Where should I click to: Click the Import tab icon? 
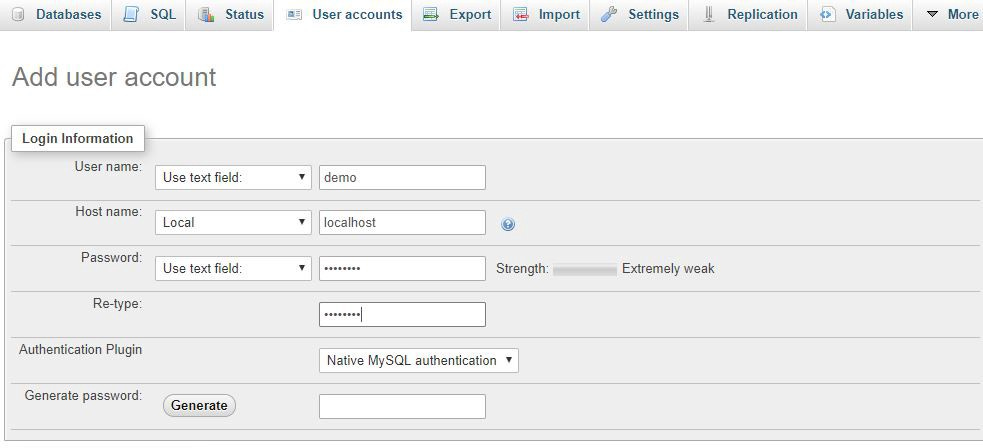(520, 14)
